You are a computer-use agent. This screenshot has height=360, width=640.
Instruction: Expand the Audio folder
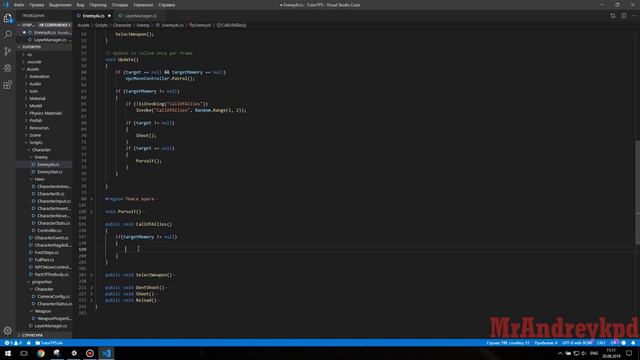point(35,84)
